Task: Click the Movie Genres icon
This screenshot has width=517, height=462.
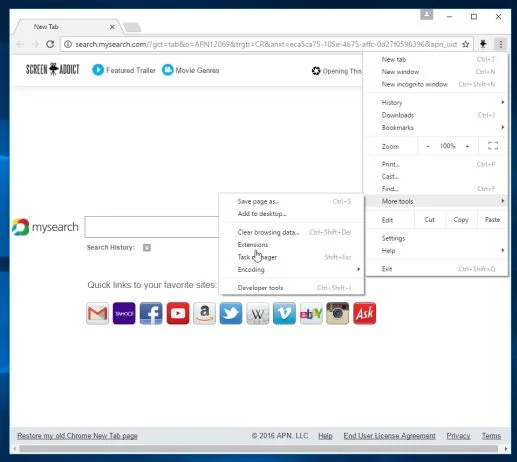Action: pyautogui.click(x=168, y=70)
